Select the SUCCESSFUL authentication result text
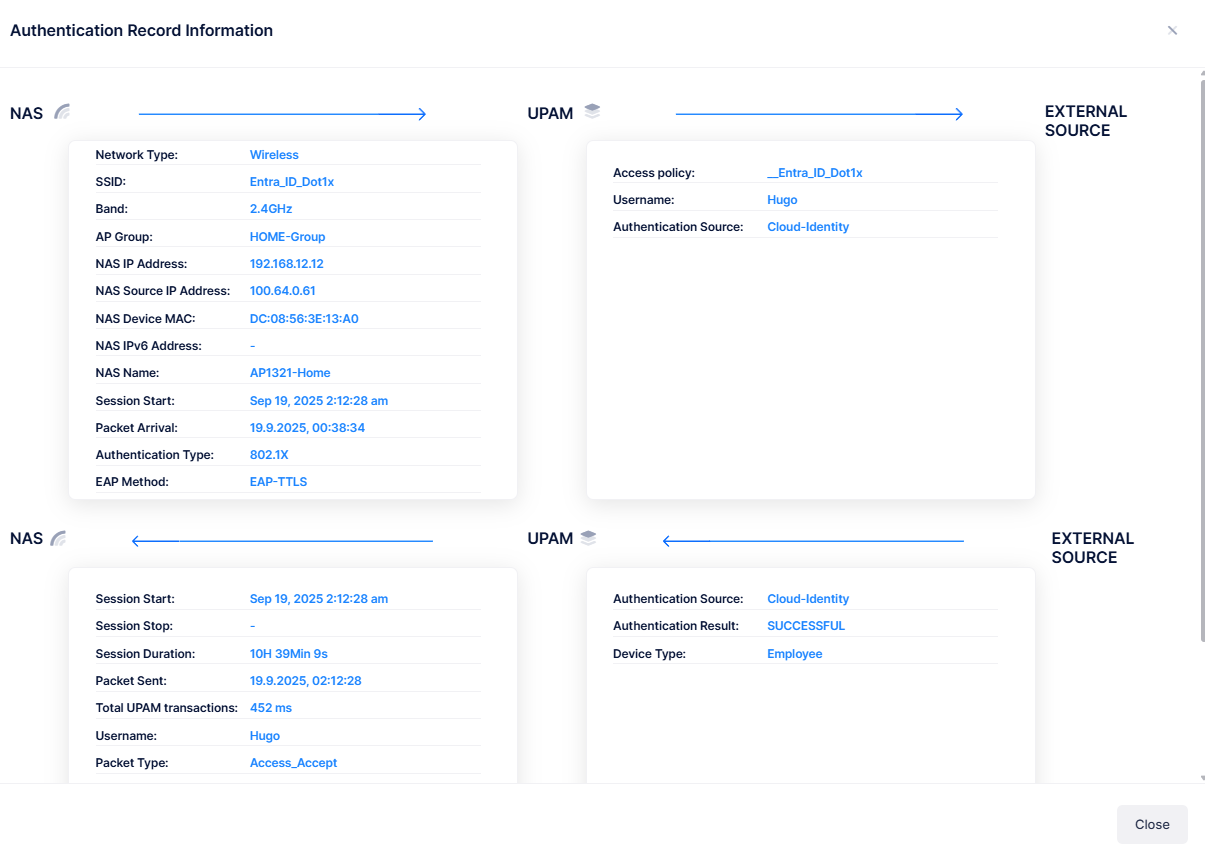Viewport: 1205px width, 858px height. [x=805, y=626]
